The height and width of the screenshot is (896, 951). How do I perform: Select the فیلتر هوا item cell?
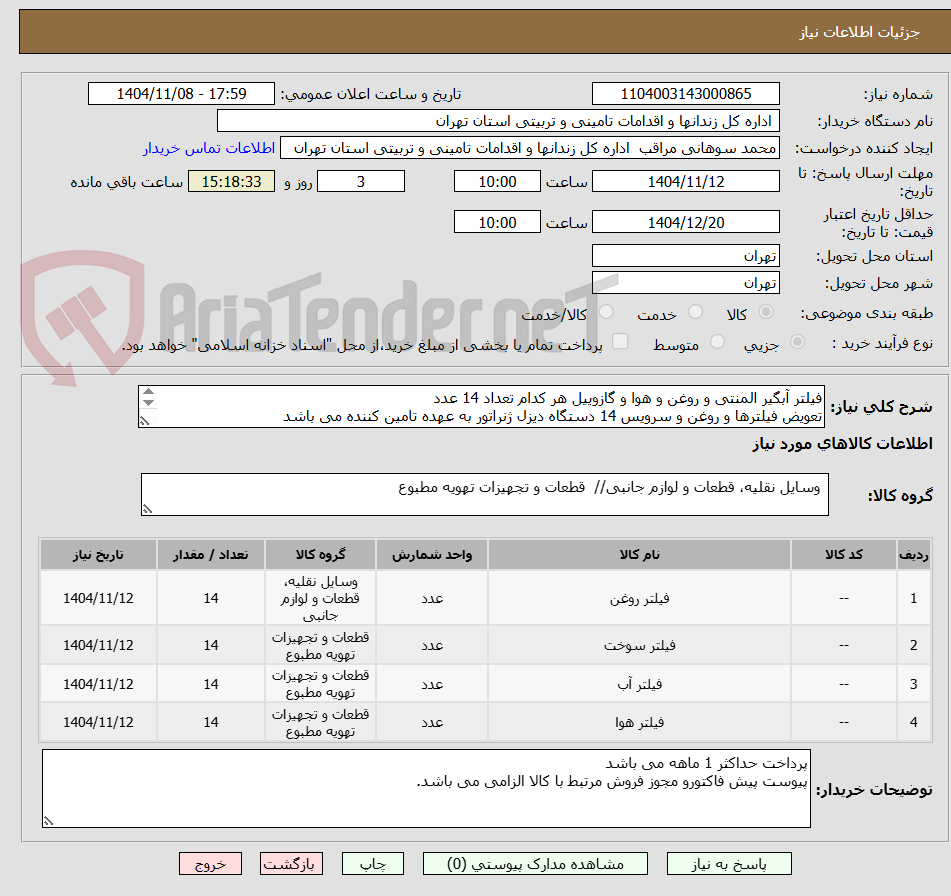click(639, 722)
